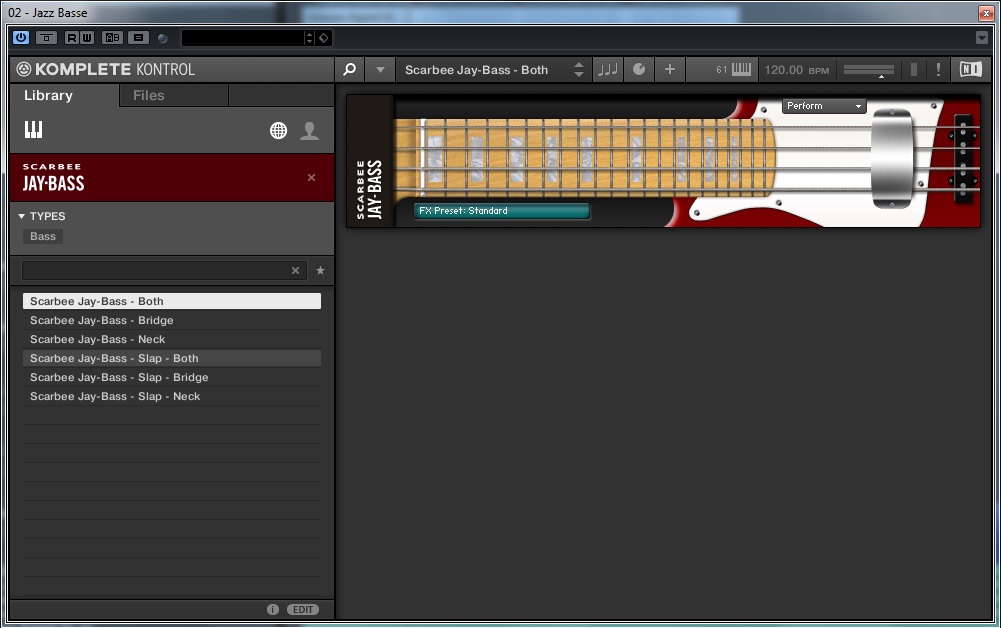Click the browser search magnifier icon

tap(349, 70)
